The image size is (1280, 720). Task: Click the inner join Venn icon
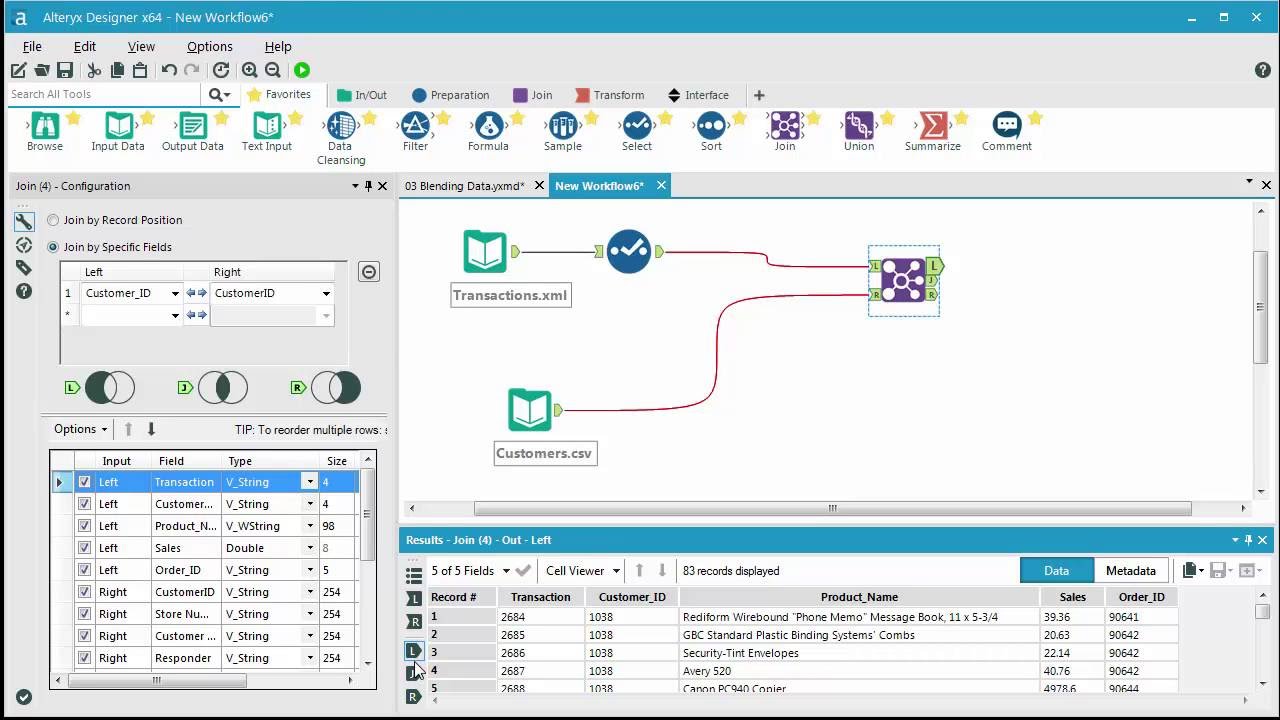(x=223, y=387)
